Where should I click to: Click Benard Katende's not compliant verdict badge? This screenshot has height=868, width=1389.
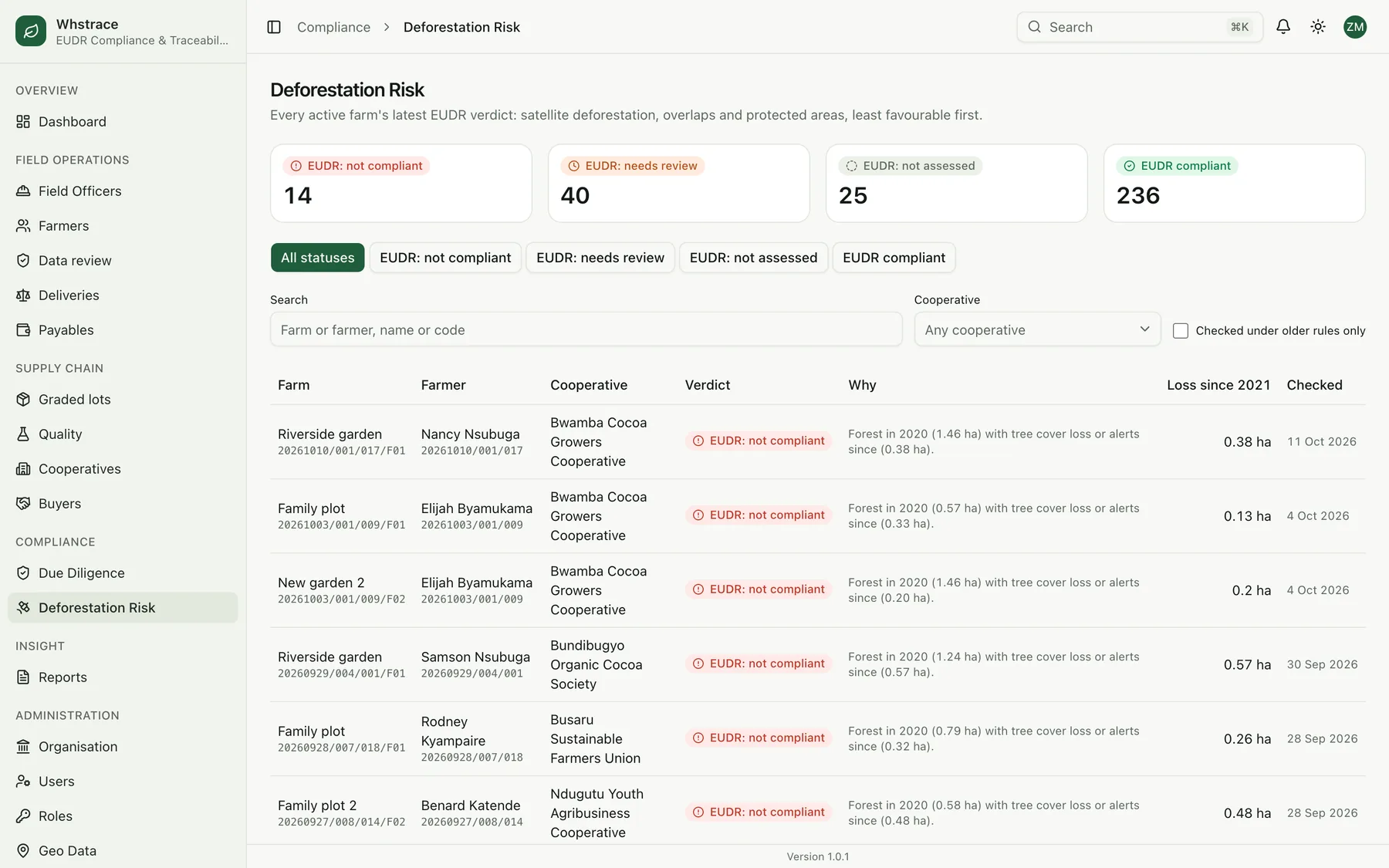(x=759, y=812)
